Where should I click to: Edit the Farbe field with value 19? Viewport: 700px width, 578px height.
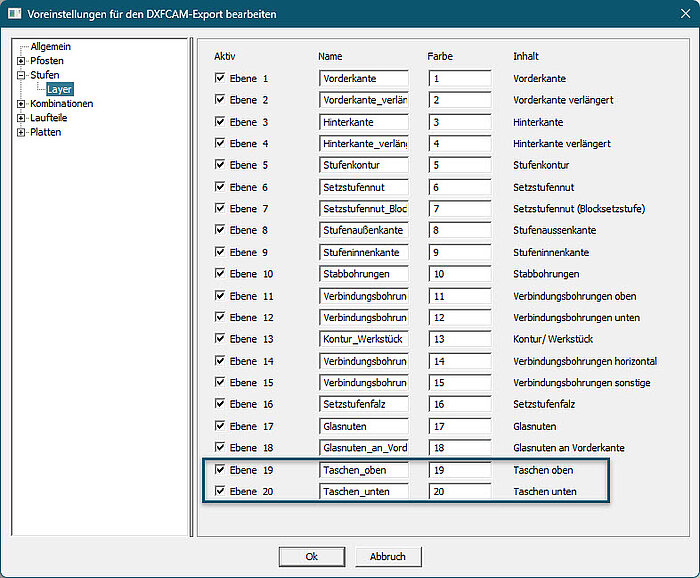tap(460, 470)
